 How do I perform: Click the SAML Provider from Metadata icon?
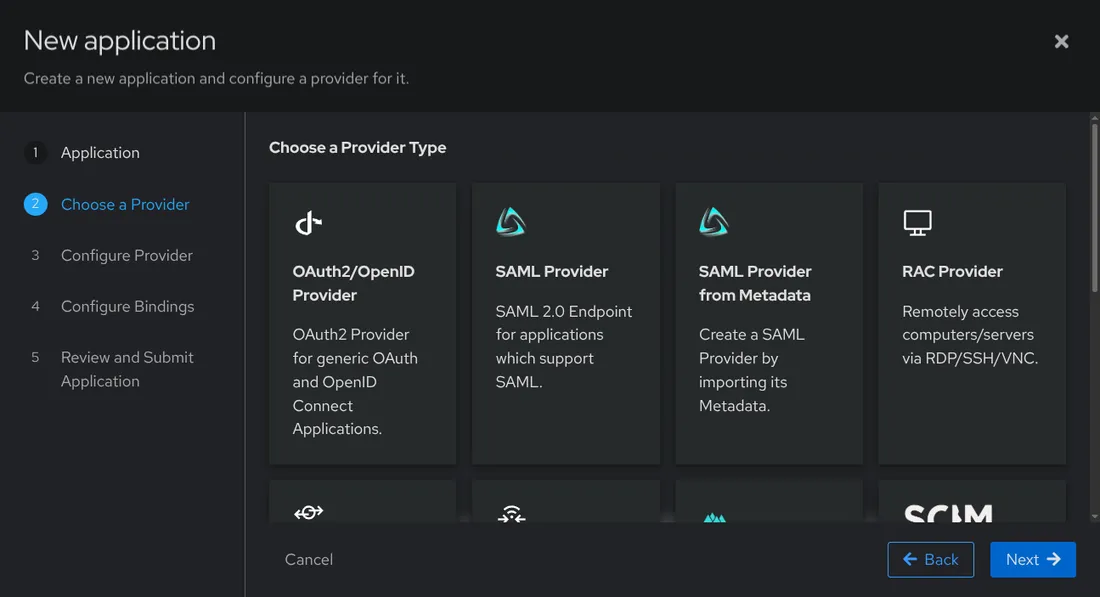coord(713,222)
